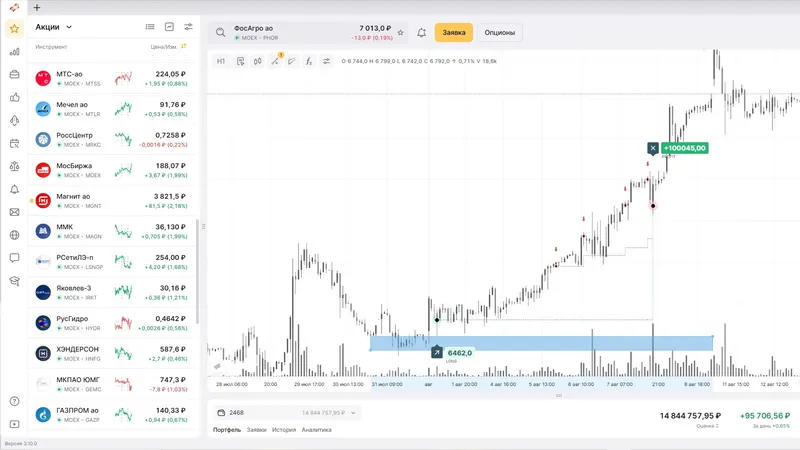Open the portfolio briefcase icon in the sidebar
800x450 pixels.
coord(14,74)
